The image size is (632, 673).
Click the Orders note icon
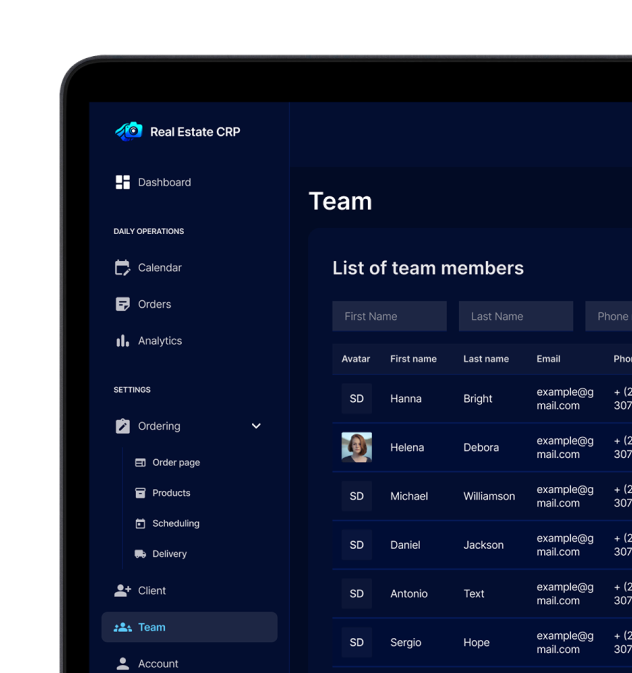pyautogui.click(x=122, y=304)
